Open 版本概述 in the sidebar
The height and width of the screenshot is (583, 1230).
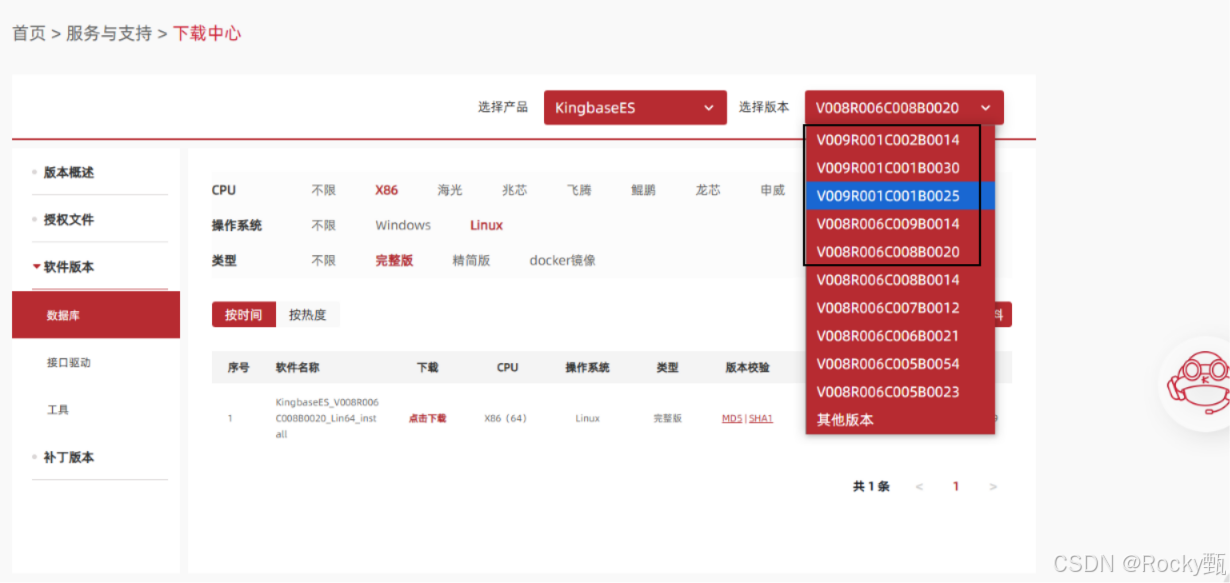(69, 172)
